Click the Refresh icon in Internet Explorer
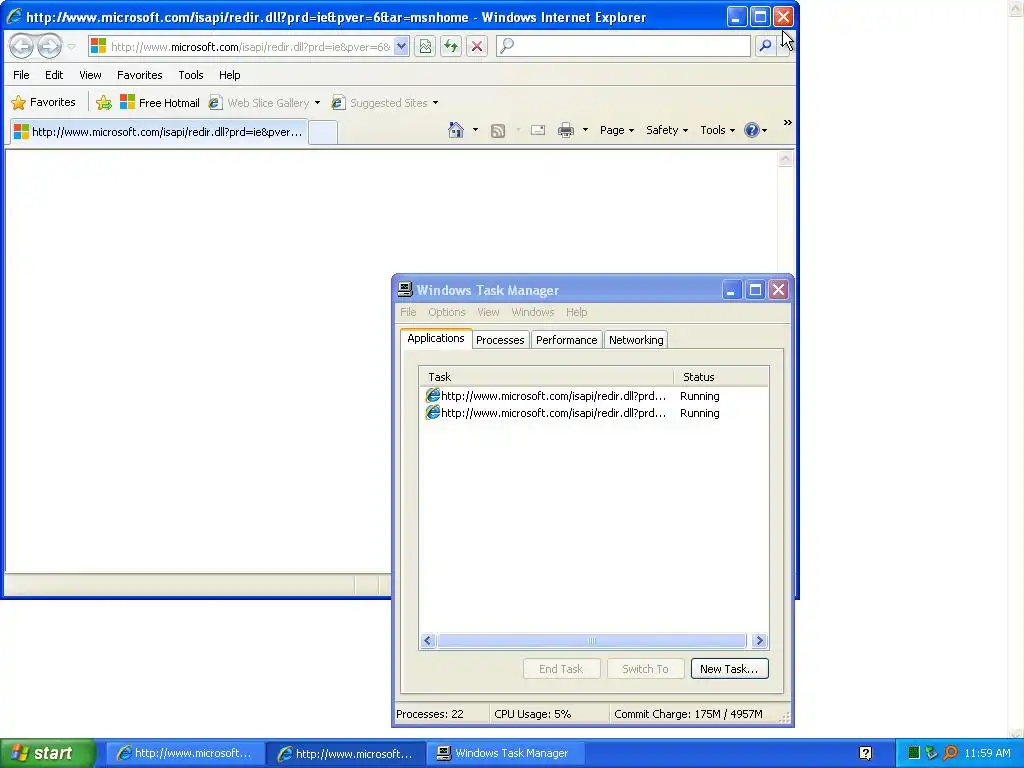This screenshot has height=768, width=1024. pos(451,46)
